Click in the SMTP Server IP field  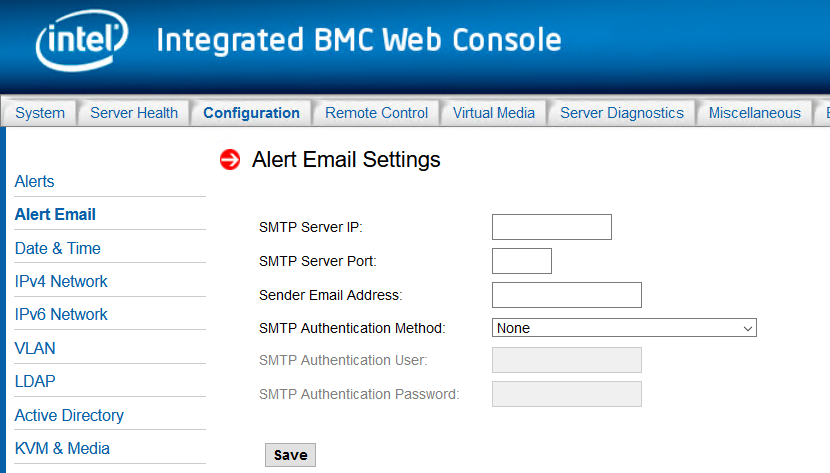551,227
